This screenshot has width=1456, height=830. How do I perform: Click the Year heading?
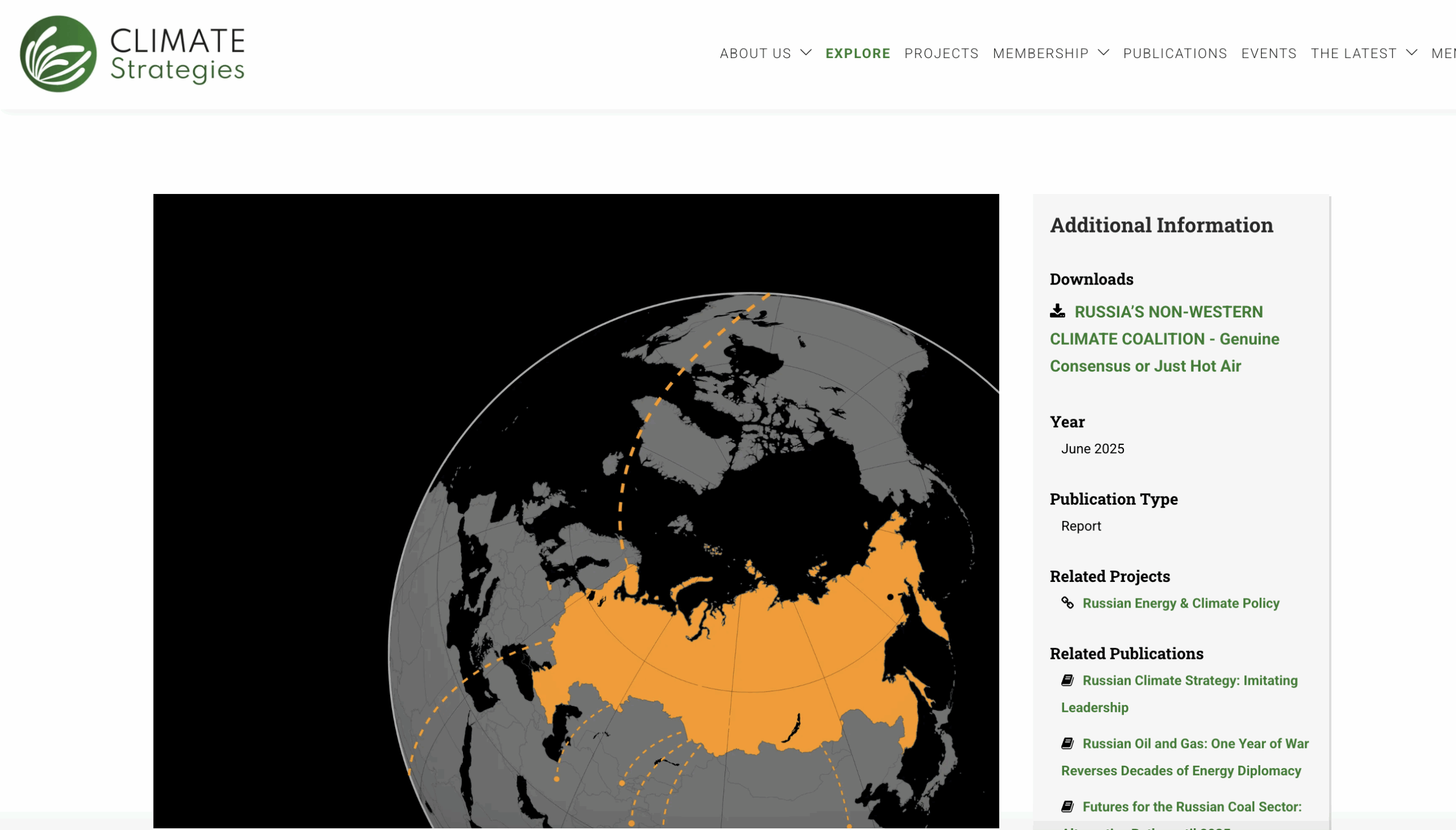(x=1067, y=422)
